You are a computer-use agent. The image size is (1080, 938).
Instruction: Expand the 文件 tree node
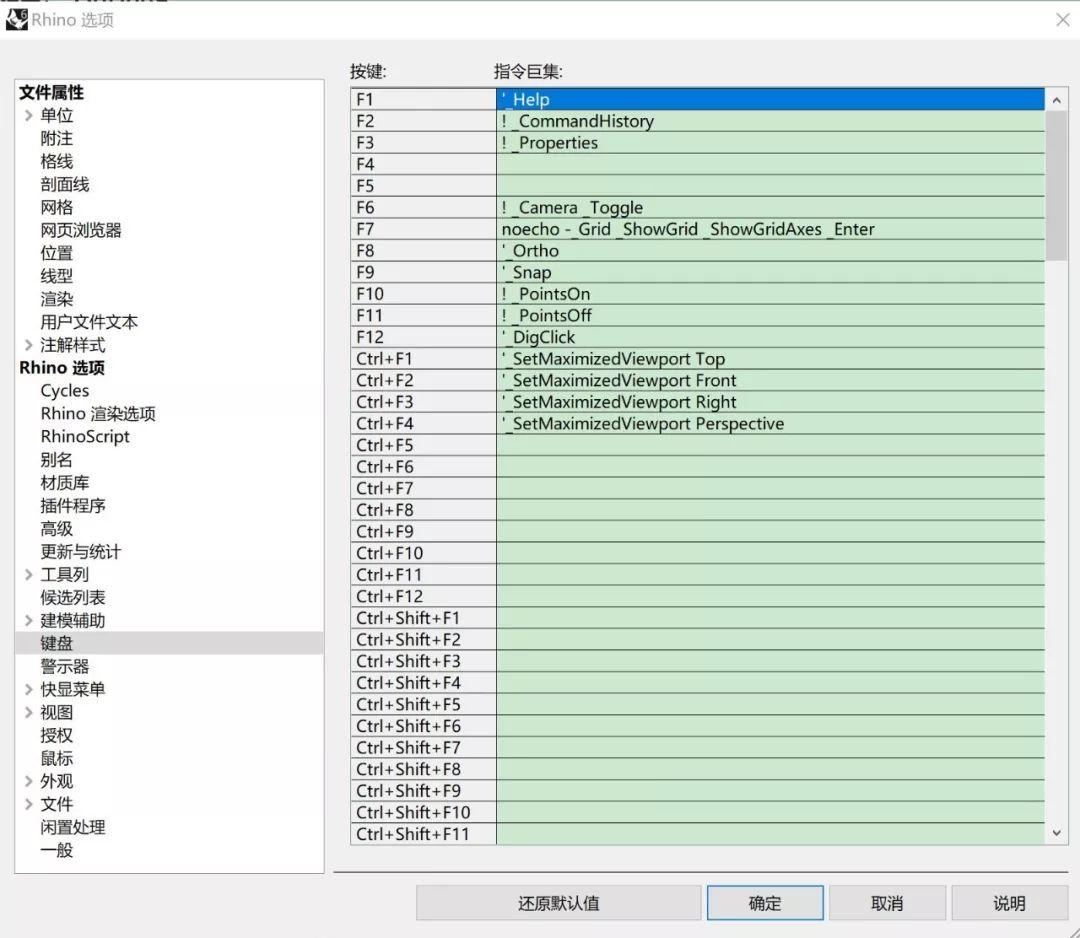(x=28, y=804)
